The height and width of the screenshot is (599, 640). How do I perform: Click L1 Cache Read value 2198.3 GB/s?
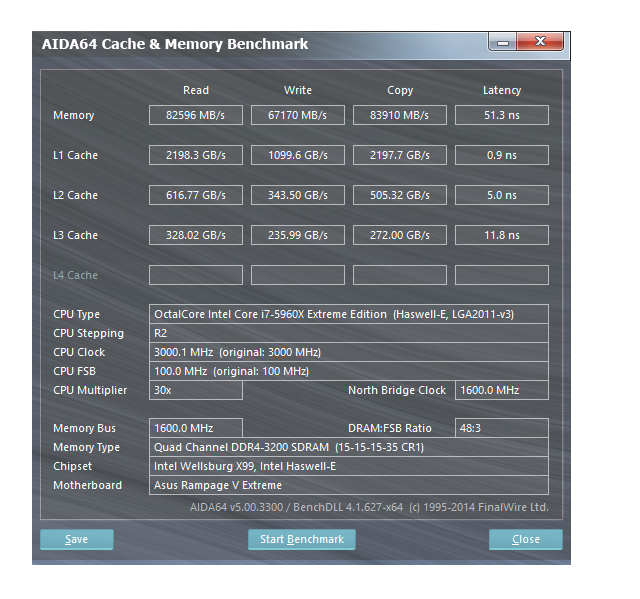coord(196,155)
